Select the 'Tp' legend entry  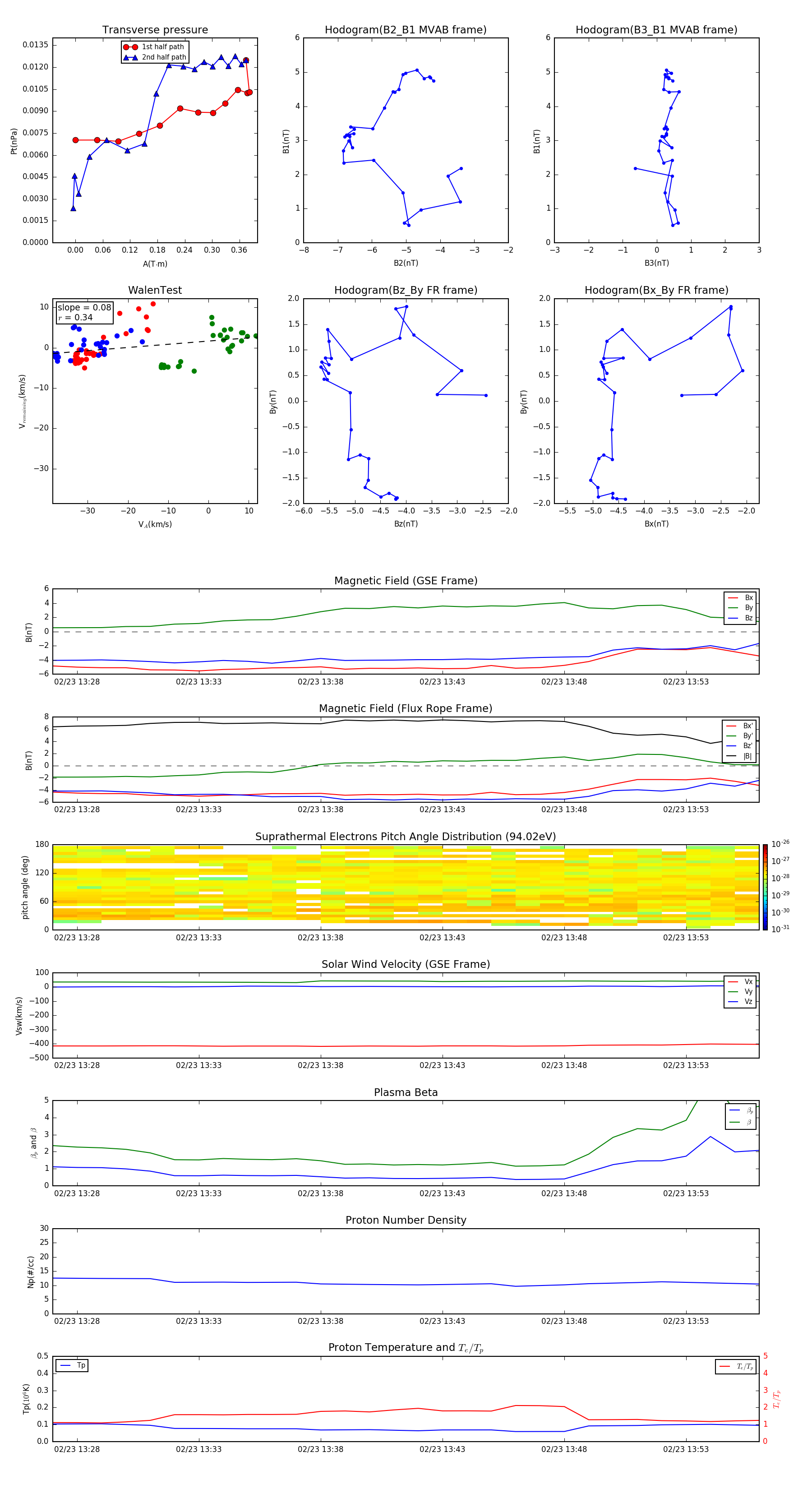click(x=73, y=1365)
